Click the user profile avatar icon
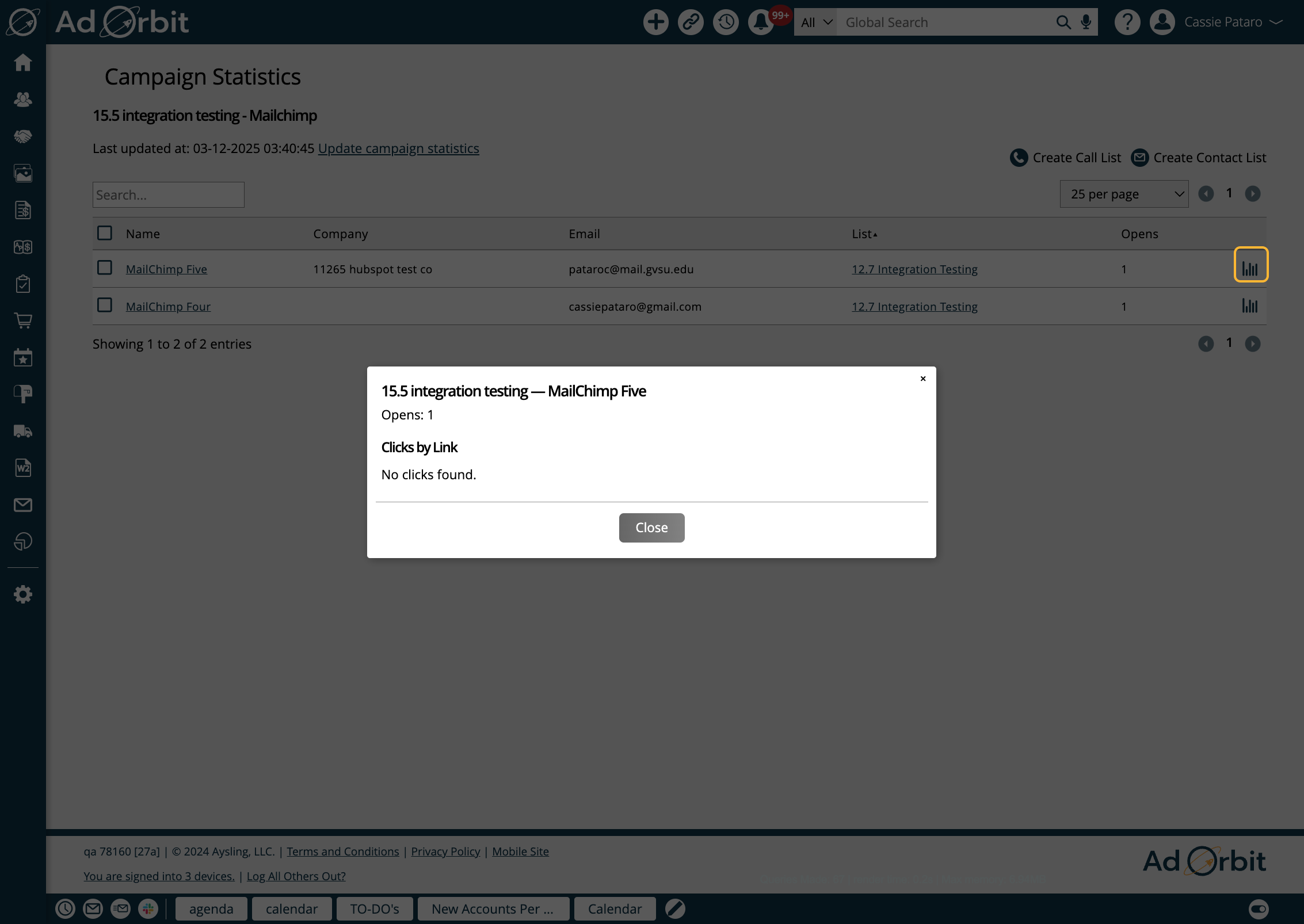1304x924 pixels. click(1162, 22)
